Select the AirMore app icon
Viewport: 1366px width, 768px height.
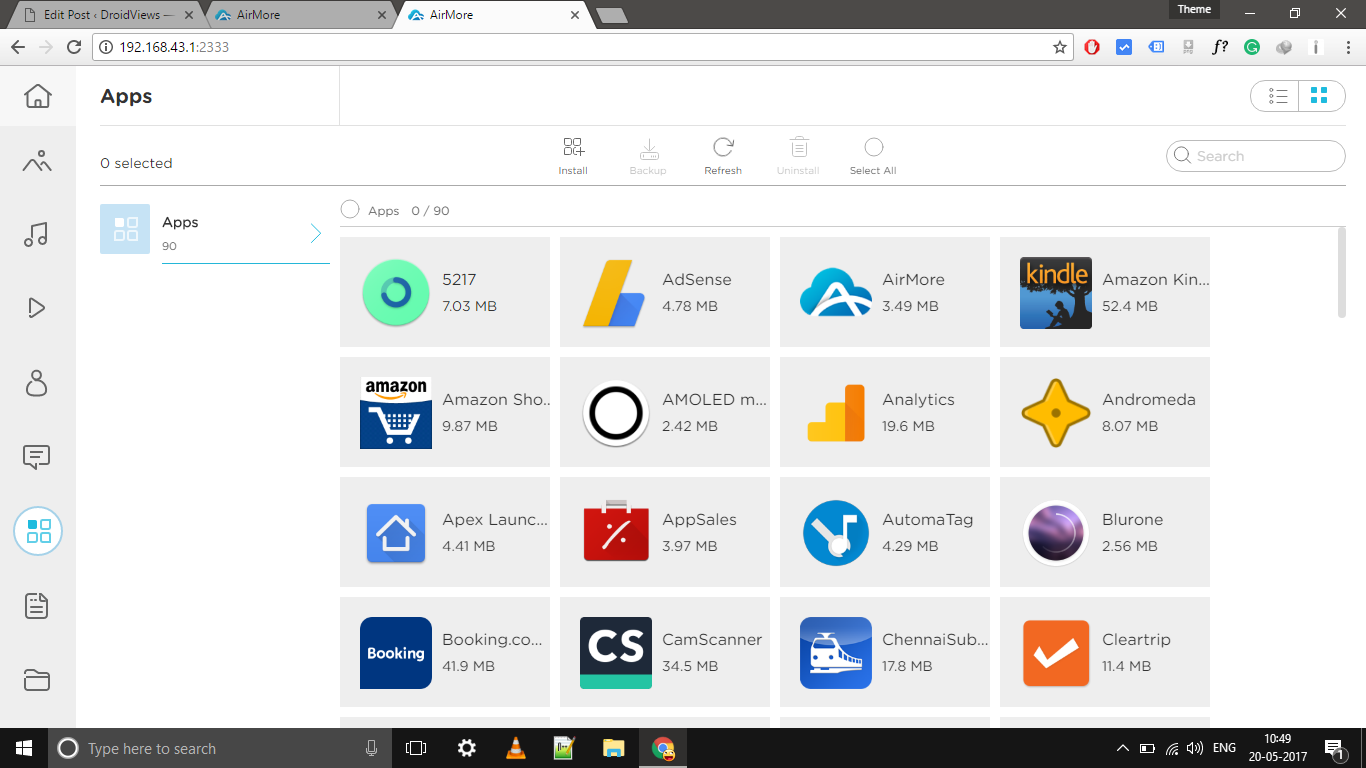point(835,293)
